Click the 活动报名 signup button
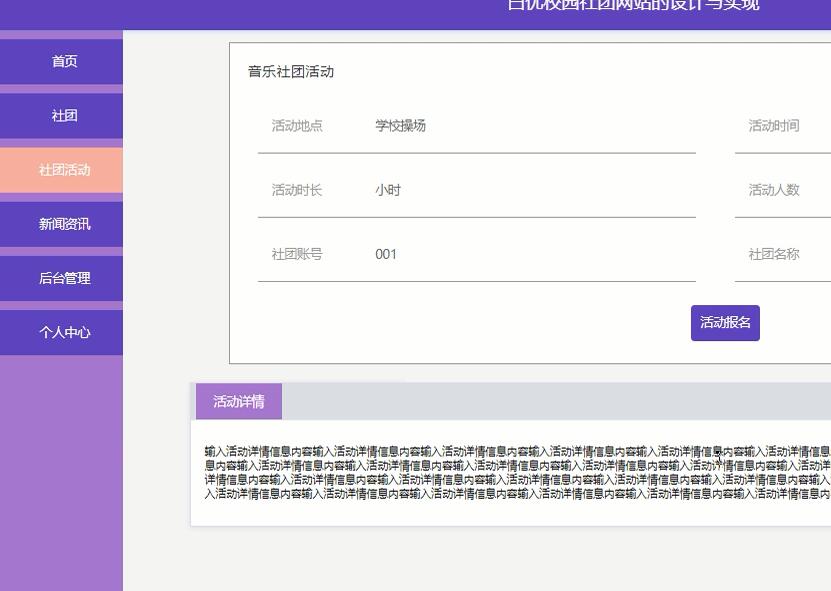 [x=724, y=322]
